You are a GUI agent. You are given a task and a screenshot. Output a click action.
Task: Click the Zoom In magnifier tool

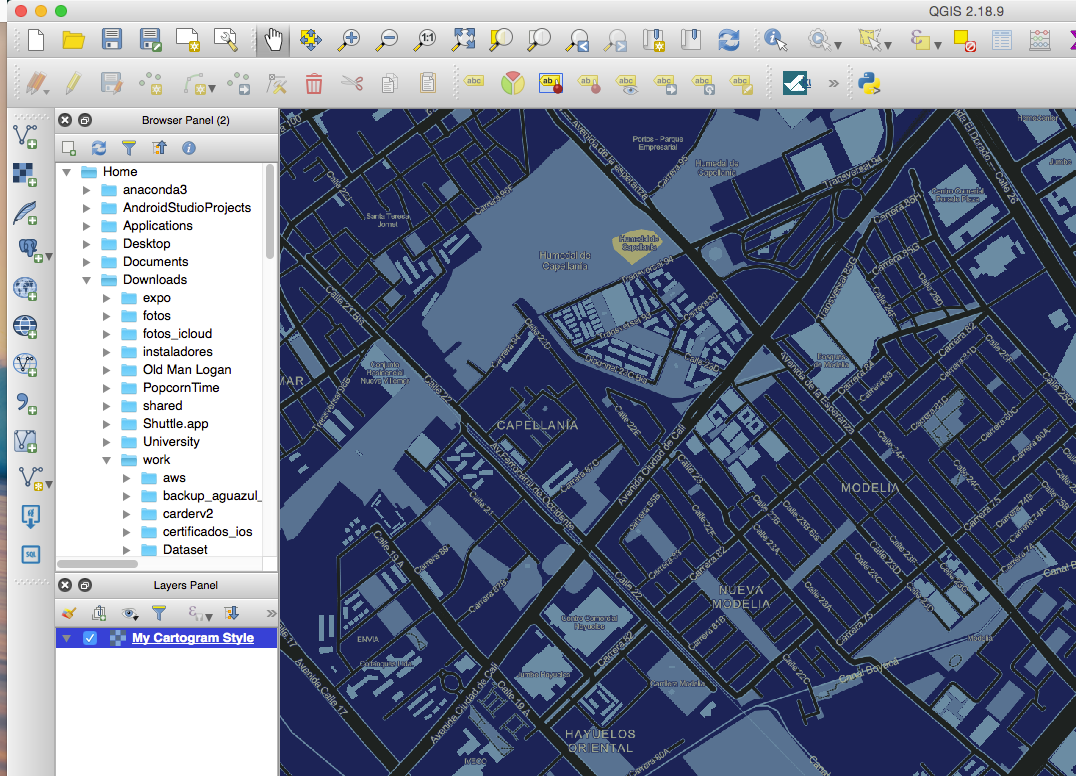click(x=349, y=40)
